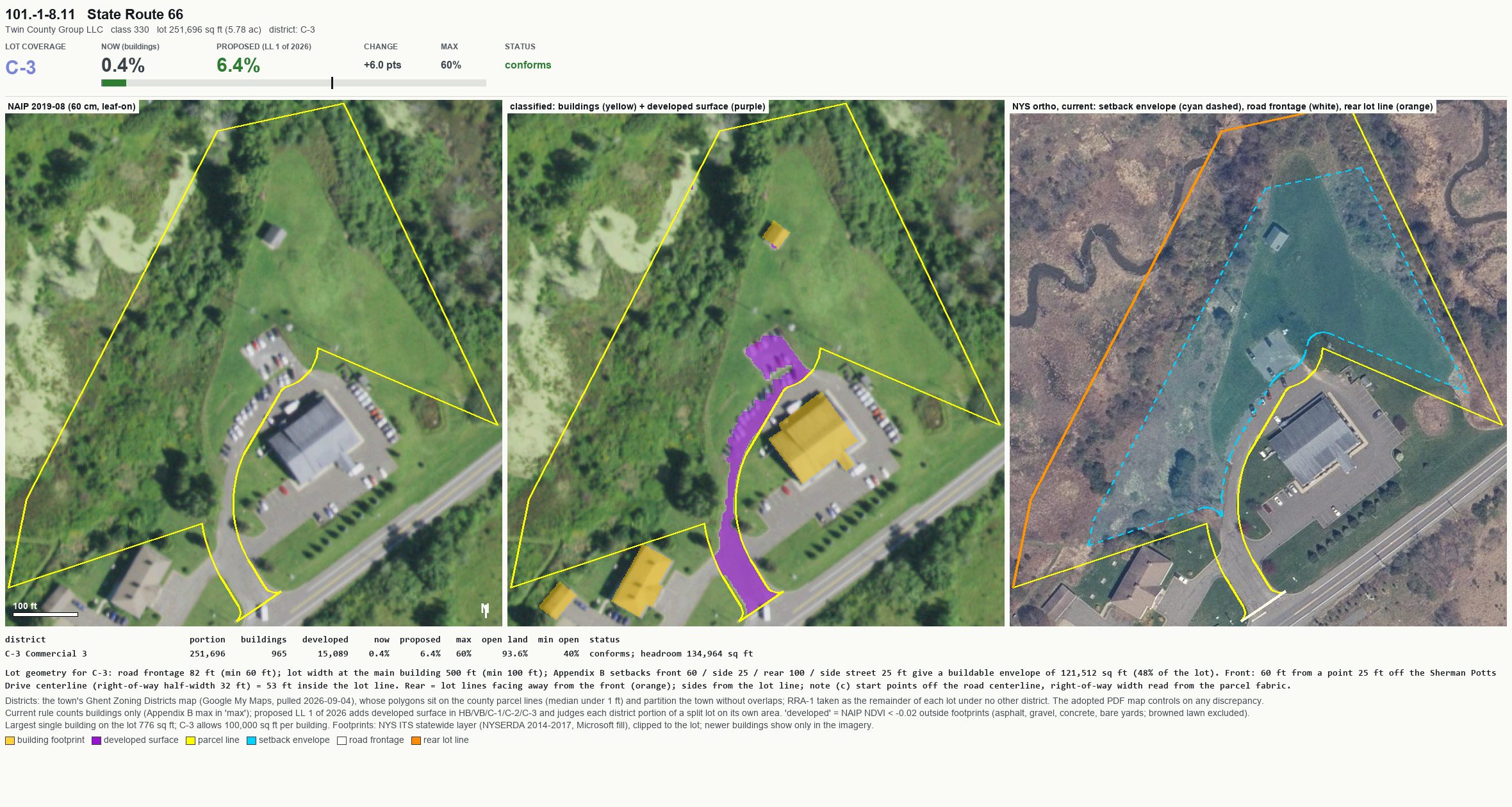Click the orange rear lot line legend swatch

[416, 740]
